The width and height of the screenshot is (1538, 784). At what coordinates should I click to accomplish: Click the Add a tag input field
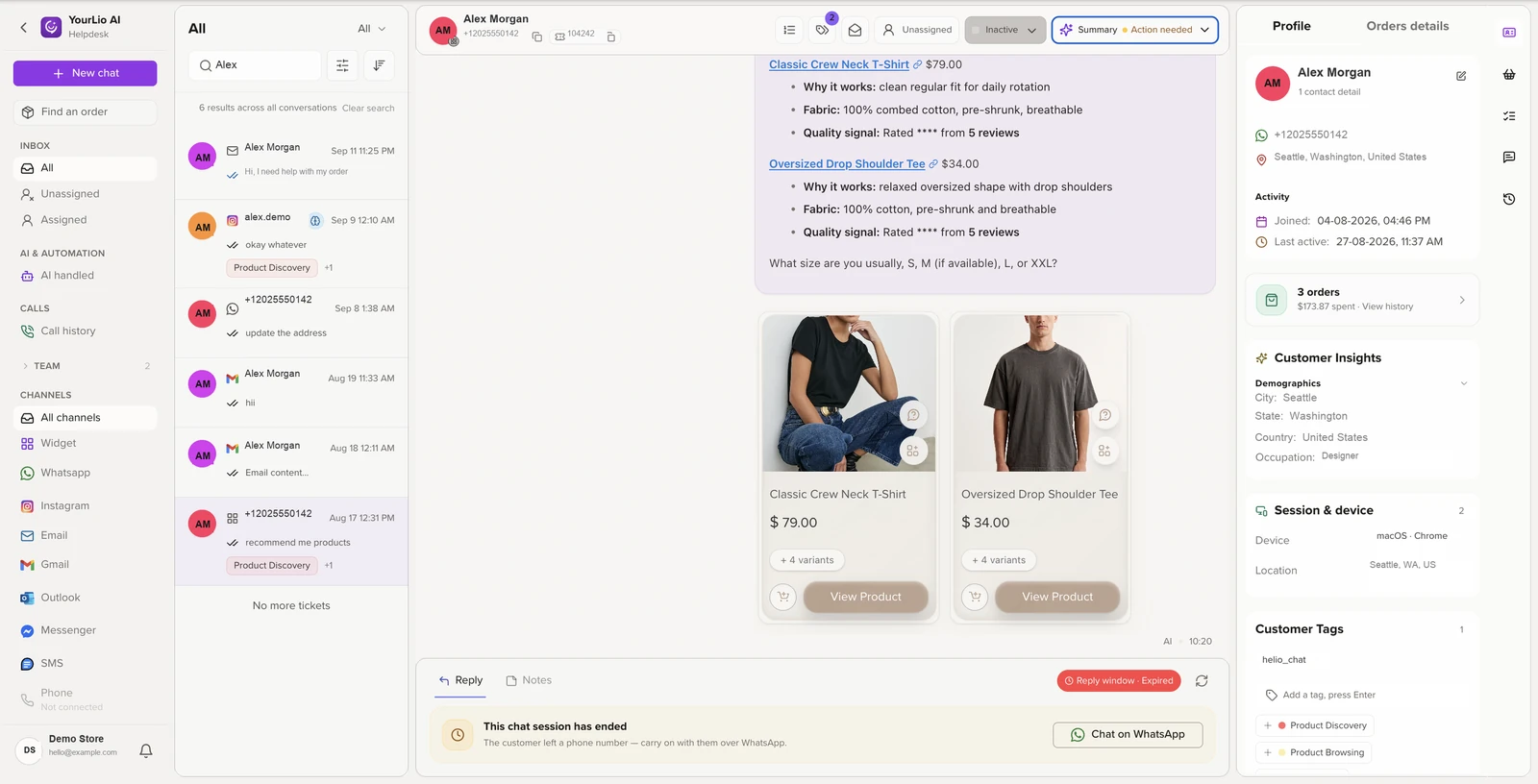click(1328, 695)
